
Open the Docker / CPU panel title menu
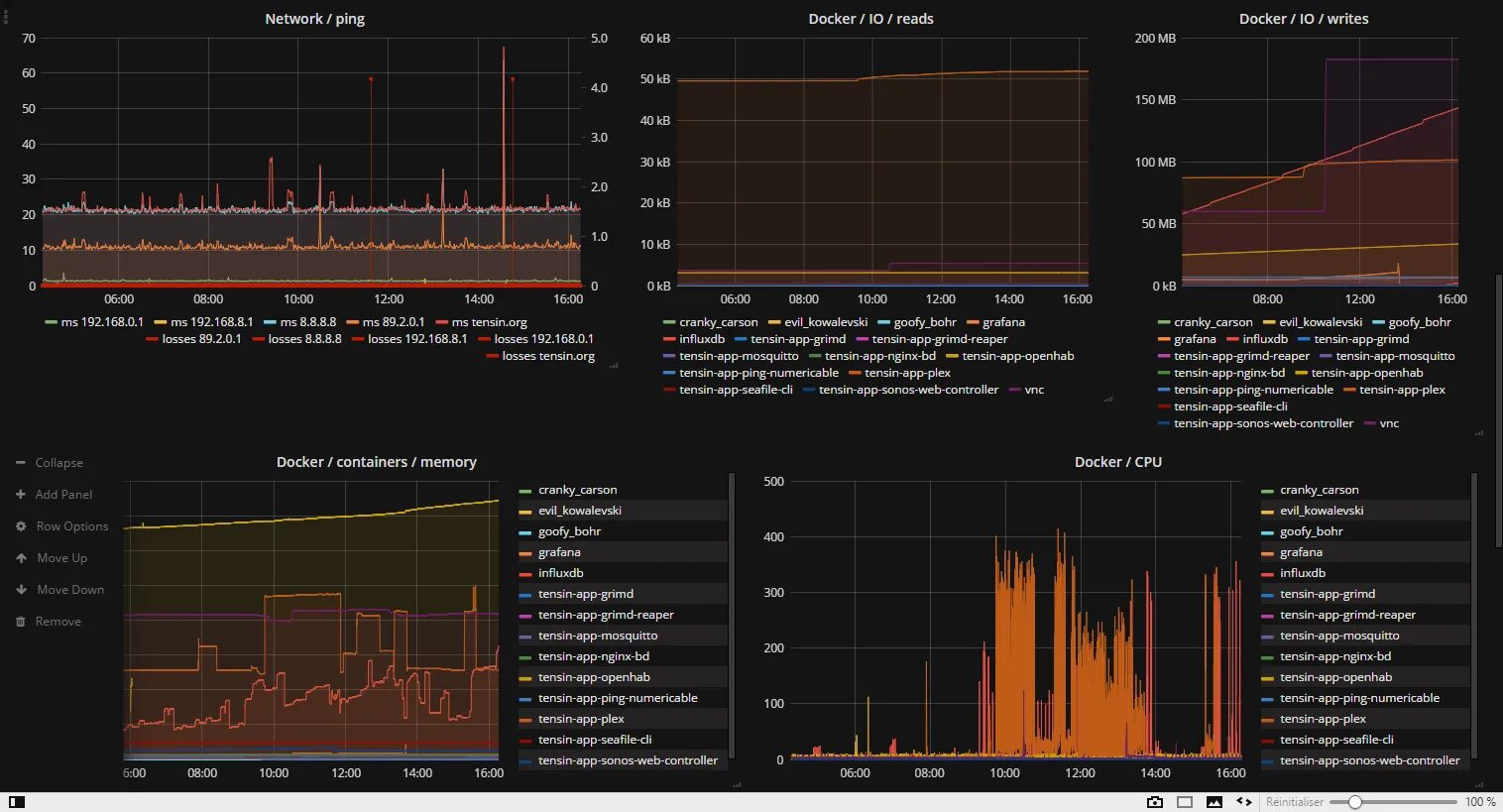pyautogui.click(x=1118, y=462)
